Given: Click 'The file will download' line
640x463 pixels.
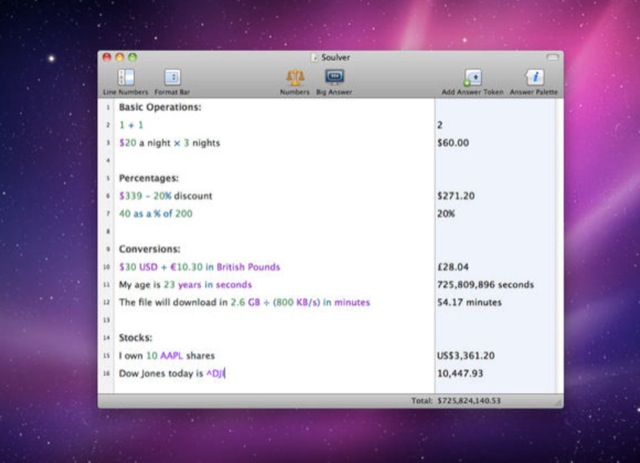Looking at the screenshot, I should pyautogui.click(x=244, y=303).
